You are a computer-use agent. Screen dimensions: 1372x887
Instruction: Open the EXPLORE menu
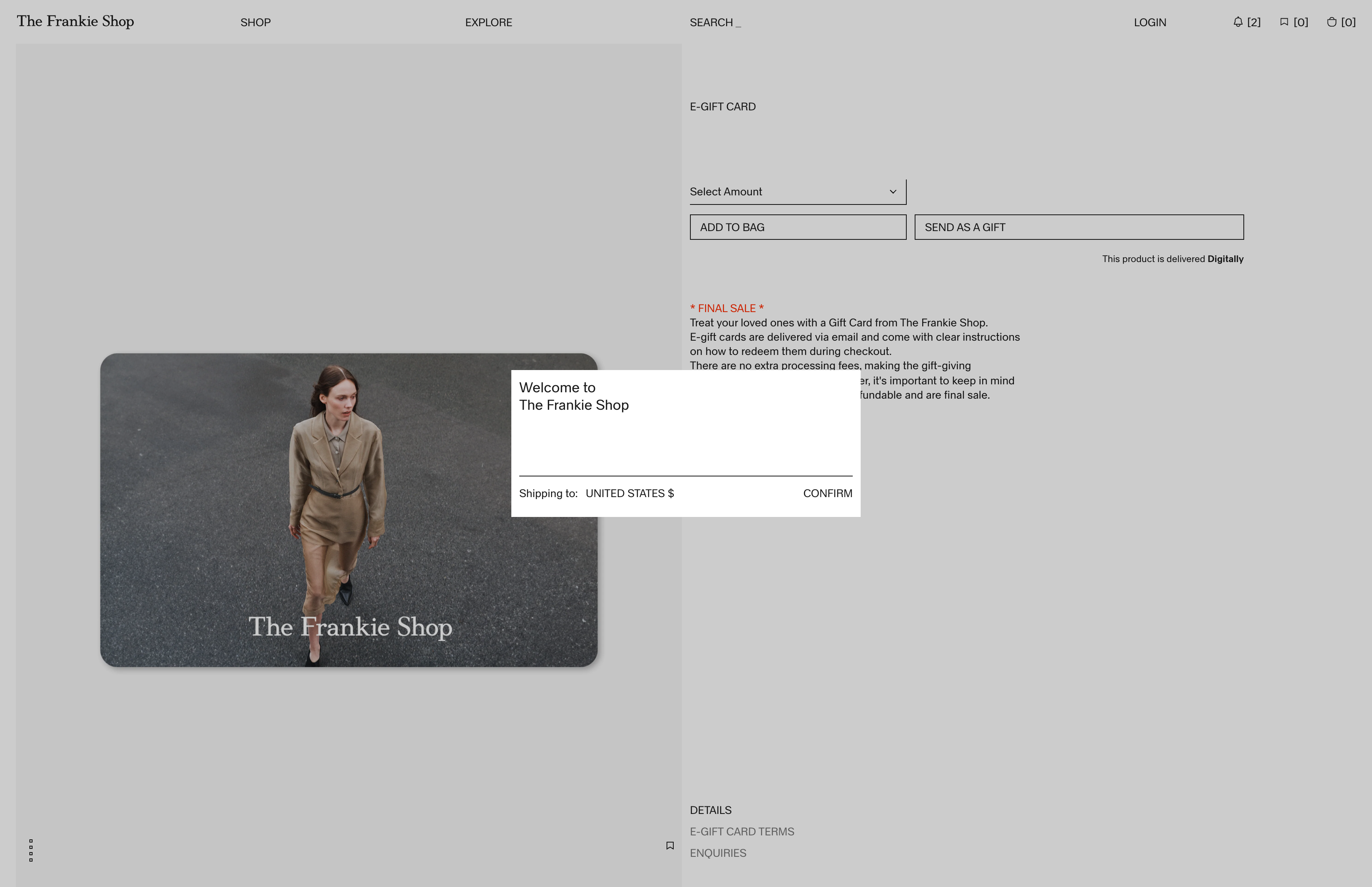click(488, 23)
